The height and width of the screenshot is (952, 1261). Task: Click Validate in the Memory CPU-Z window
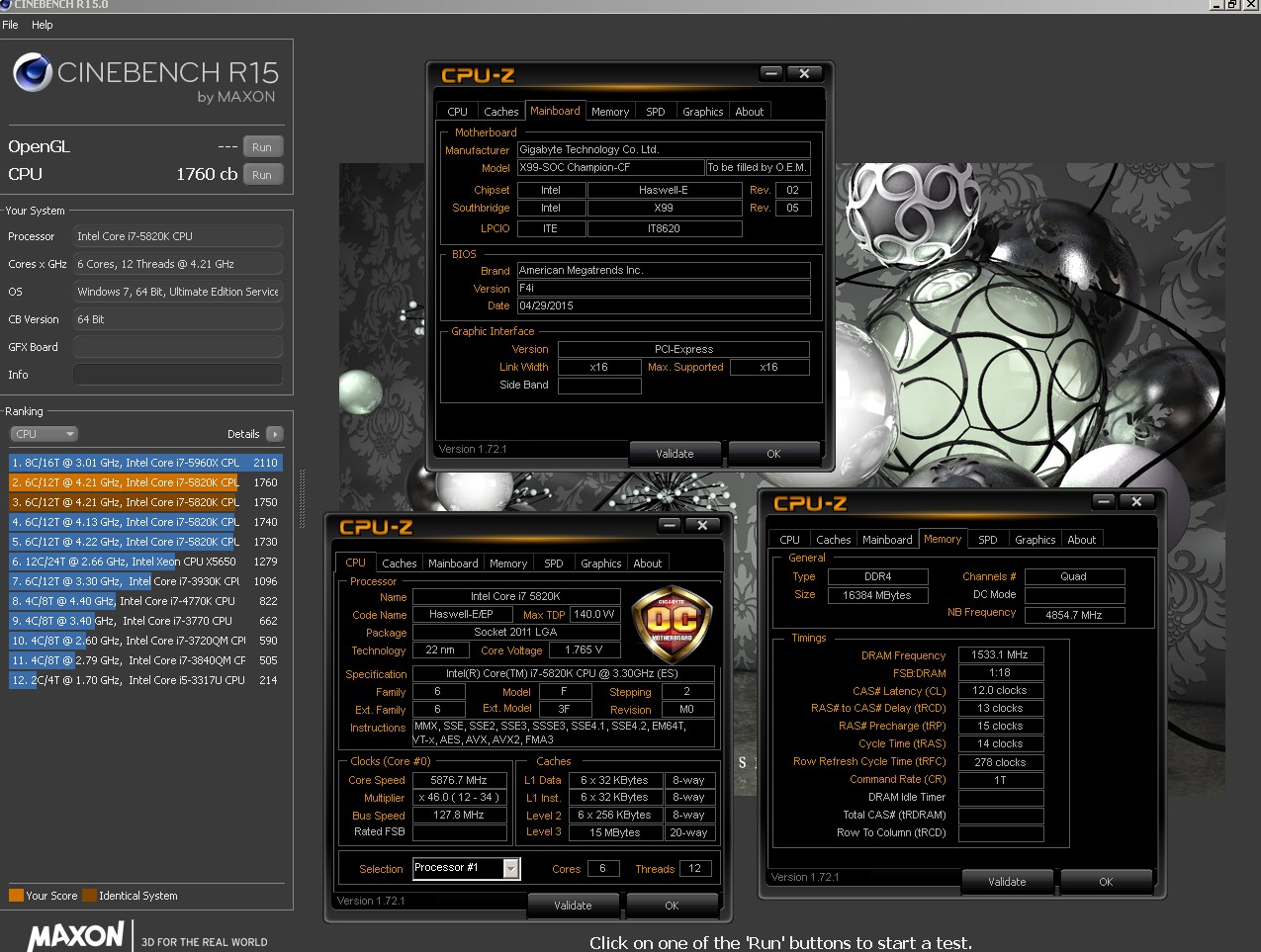tap(1007, 882)
